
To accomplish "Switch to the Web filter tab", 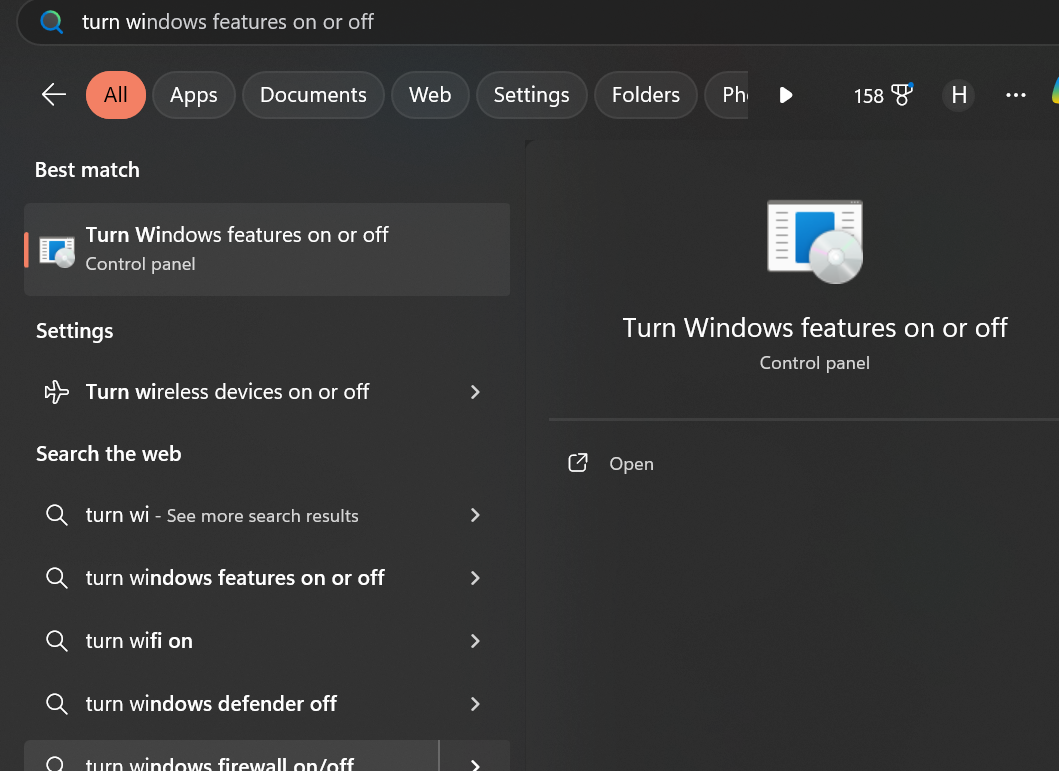I will point(430,95).
